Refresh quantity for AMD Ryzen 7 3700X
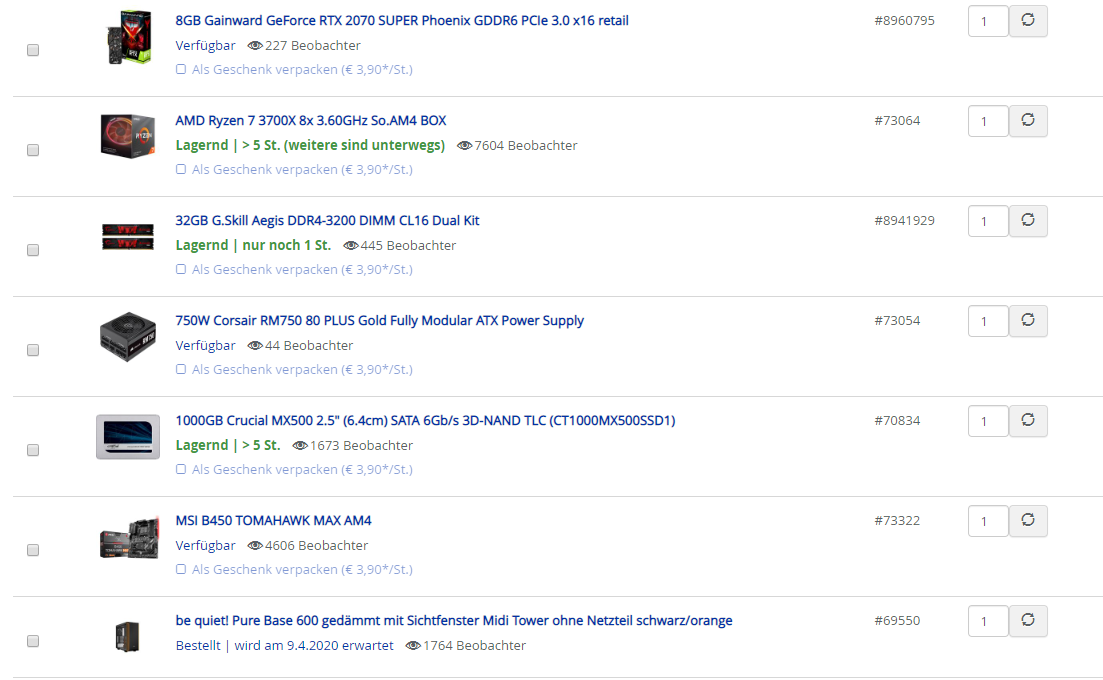The height and width of the screenshot is (680, 1103). (1028, 121)
